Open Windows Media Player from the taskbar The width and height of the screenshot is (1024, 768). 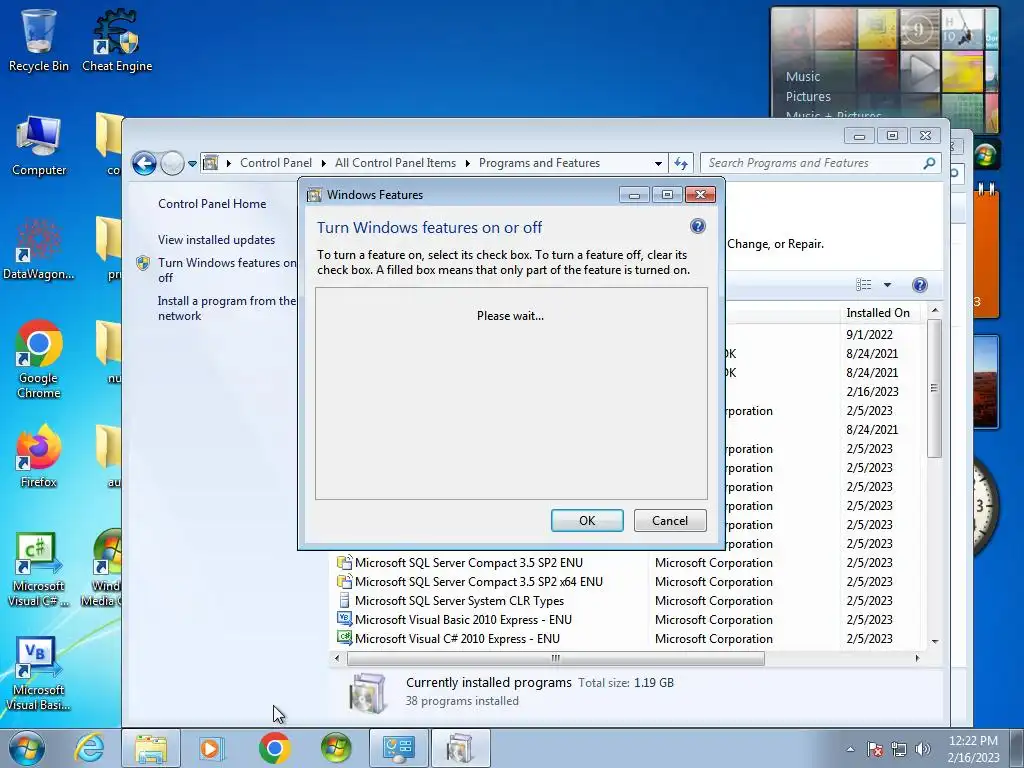[x=211, y=748]
